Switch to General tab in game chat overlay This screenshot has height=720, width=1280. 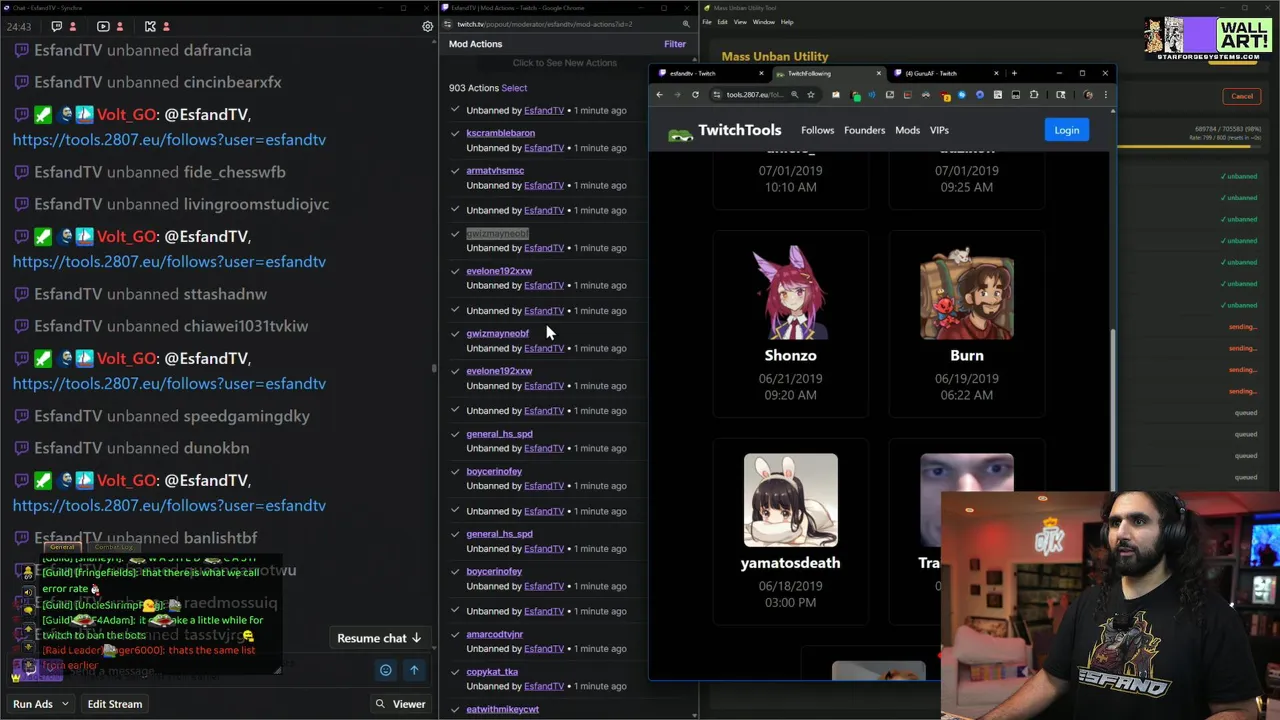63,547
